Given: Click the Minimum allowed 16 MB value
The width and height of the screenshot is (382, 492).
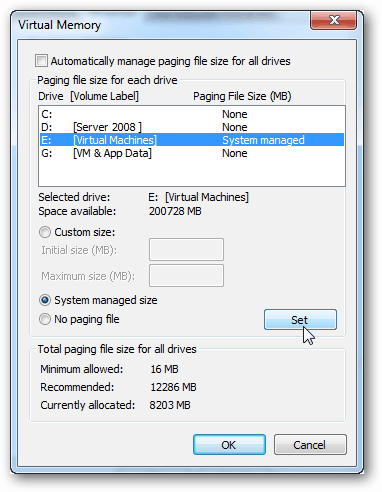Looking at the screenshot, I should pyautogui.click(x=165, y=369).
